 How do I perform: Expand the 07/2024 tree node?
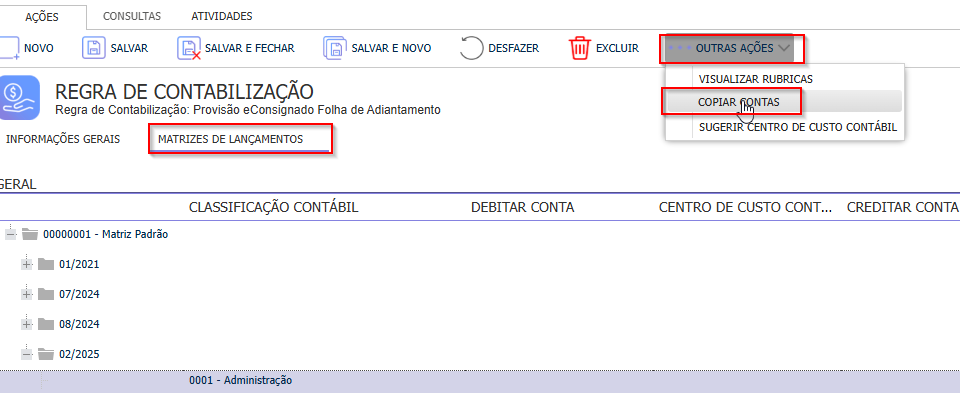(x=26, y=294)
